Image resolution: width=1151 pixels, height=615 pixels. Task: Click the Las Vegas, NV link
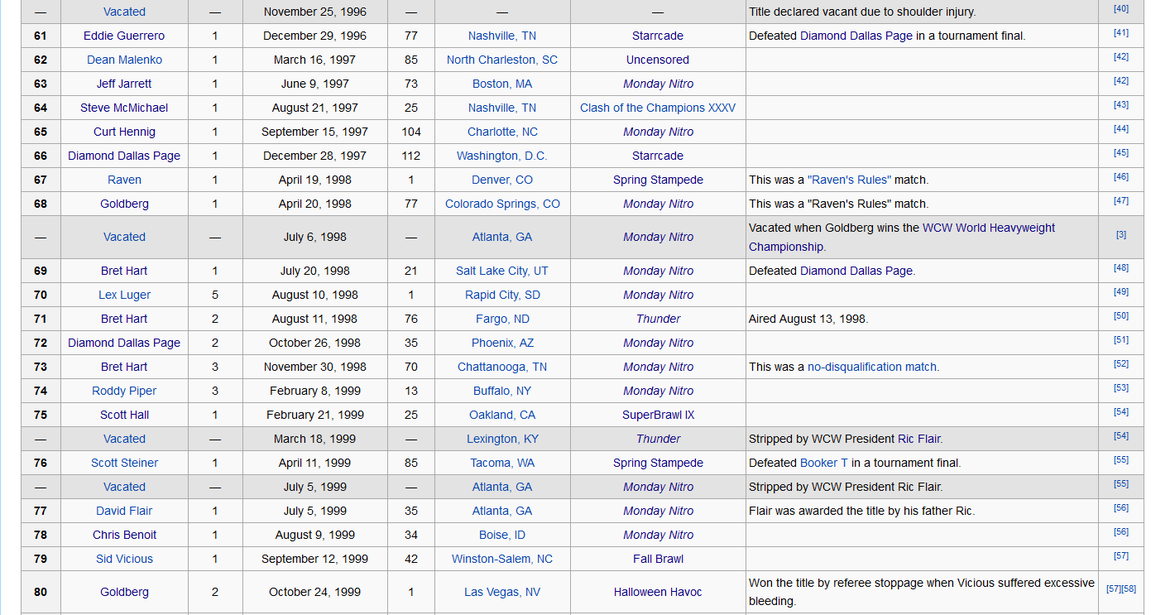[502, 592]
